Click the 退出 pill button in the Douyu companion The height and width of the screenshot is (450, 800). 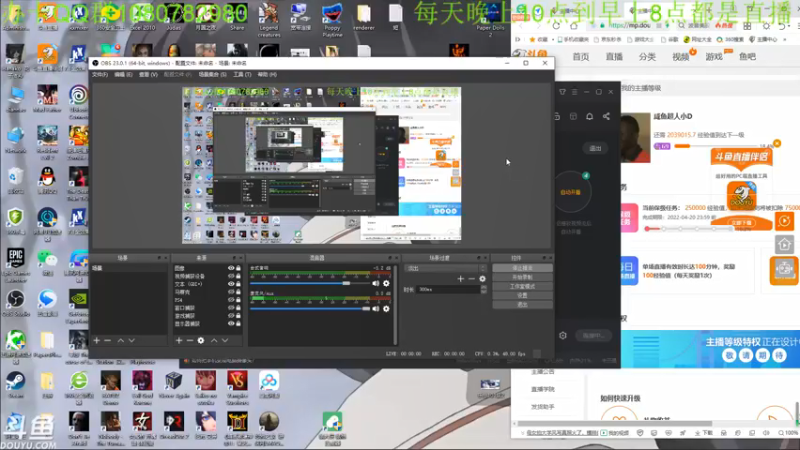coord(595,148)
